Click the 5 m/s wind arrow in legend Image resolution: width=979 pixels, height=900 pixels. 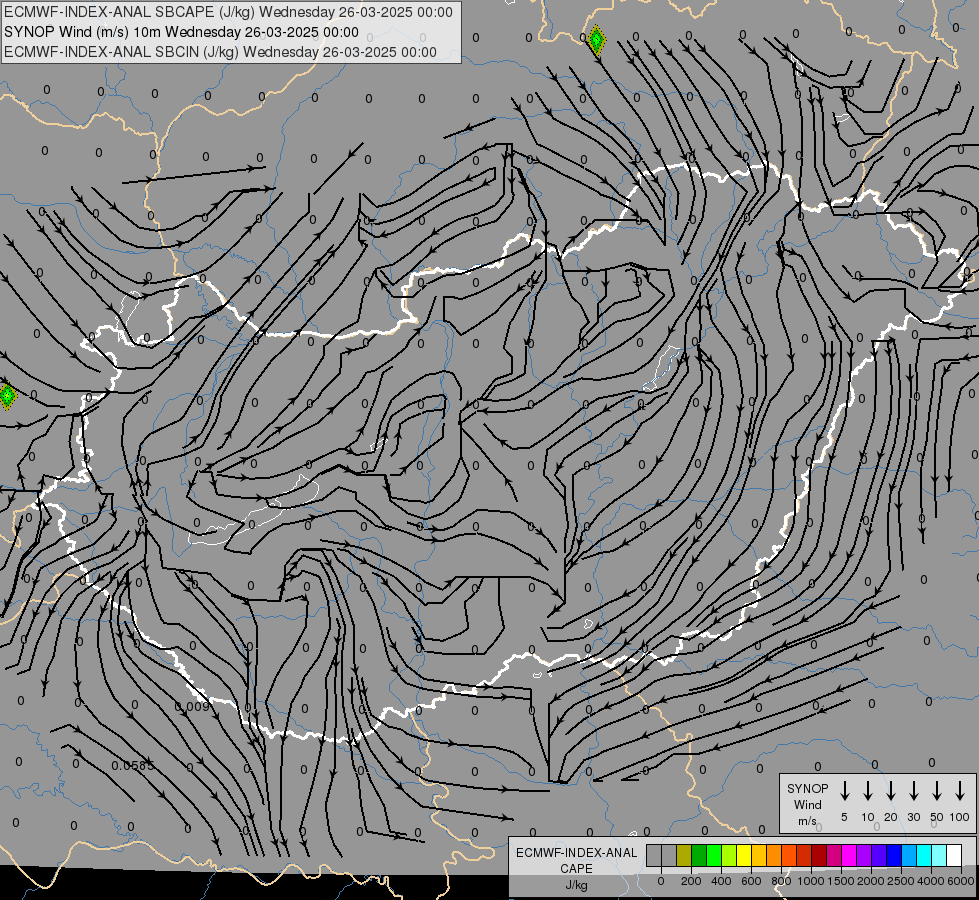click(844, 791)
